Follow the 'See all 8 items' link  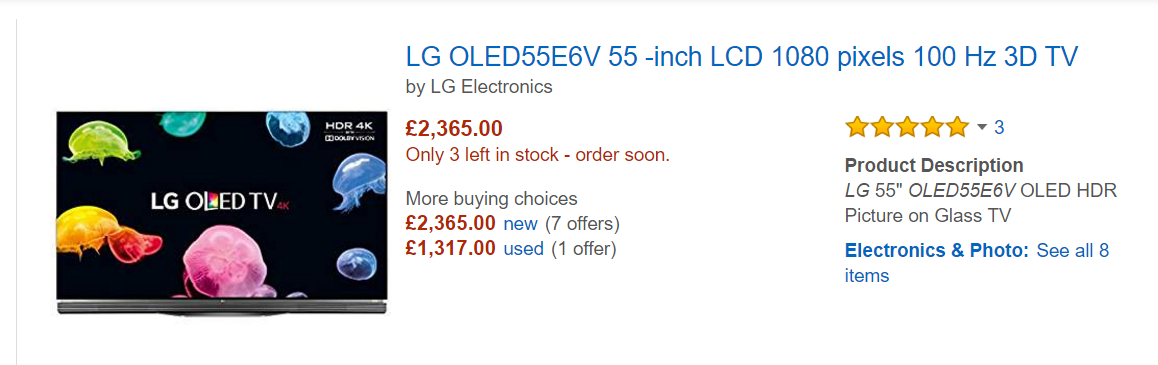tap(977, 263)
